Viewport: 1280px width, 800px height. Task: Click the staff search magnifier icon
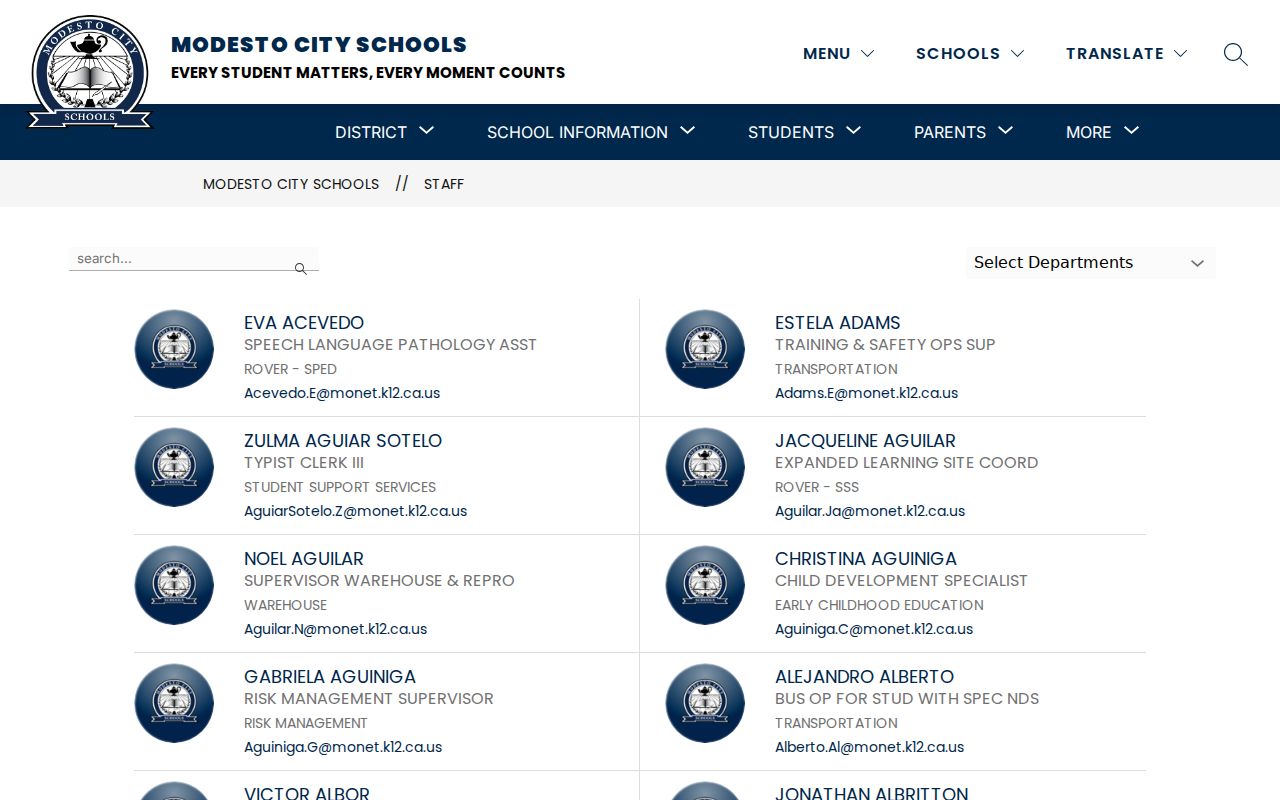[300, 268]
